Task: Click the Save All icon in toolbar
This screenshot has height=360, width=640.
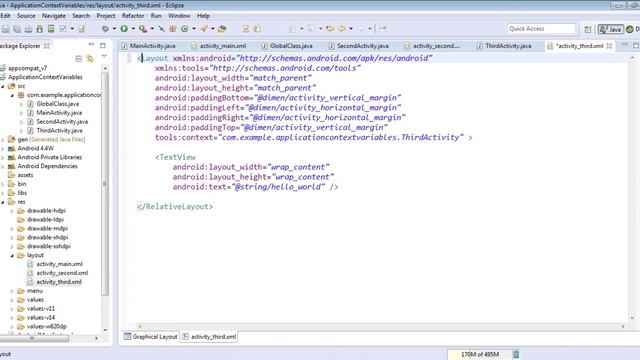Action: pyautogui.click(x=17, y=29)
